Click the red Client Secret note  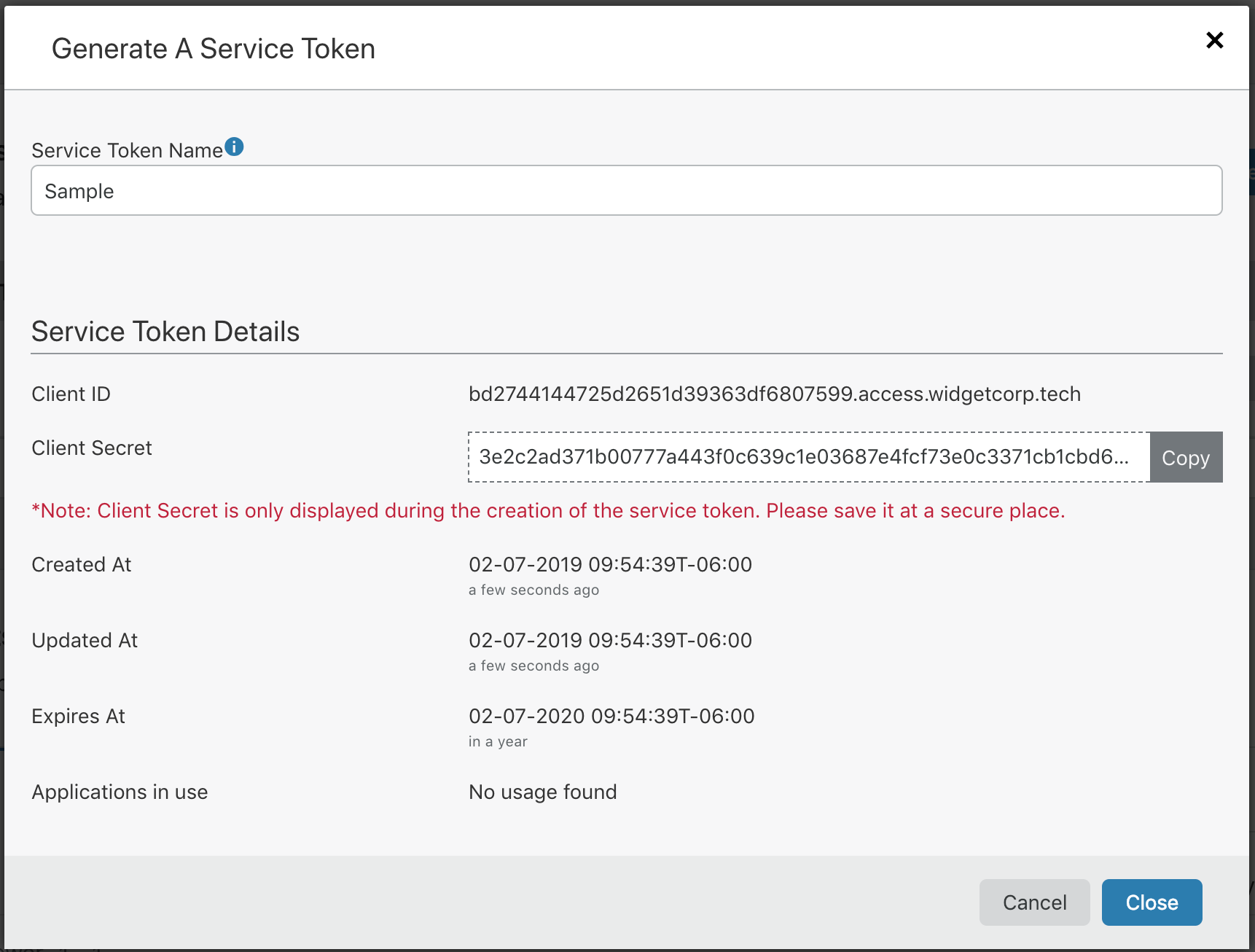coord(548,510)
